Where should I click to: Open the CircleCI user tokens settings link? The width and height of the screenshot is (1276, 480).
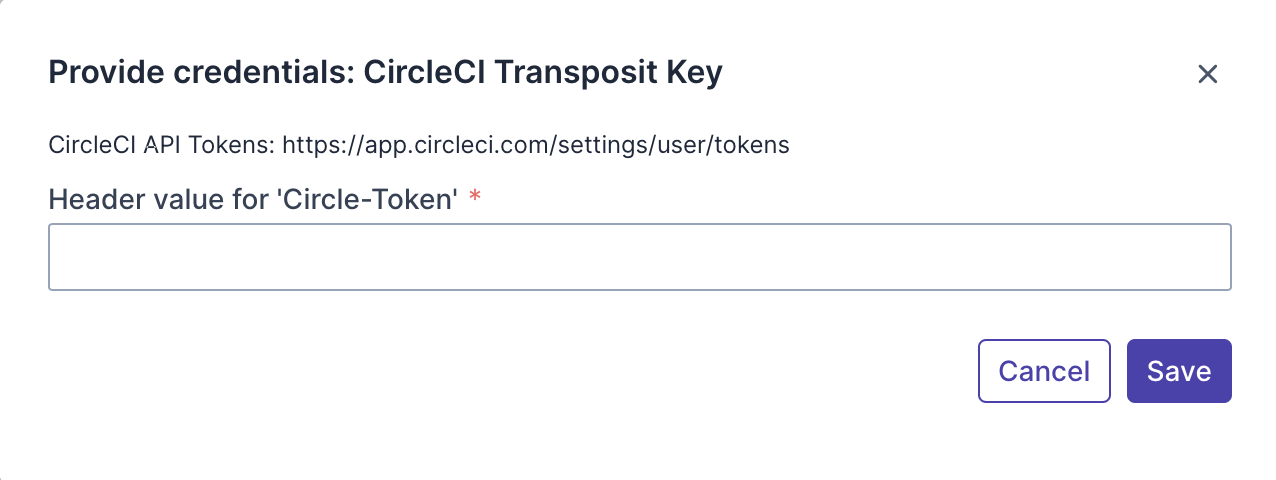pos(536,145)
